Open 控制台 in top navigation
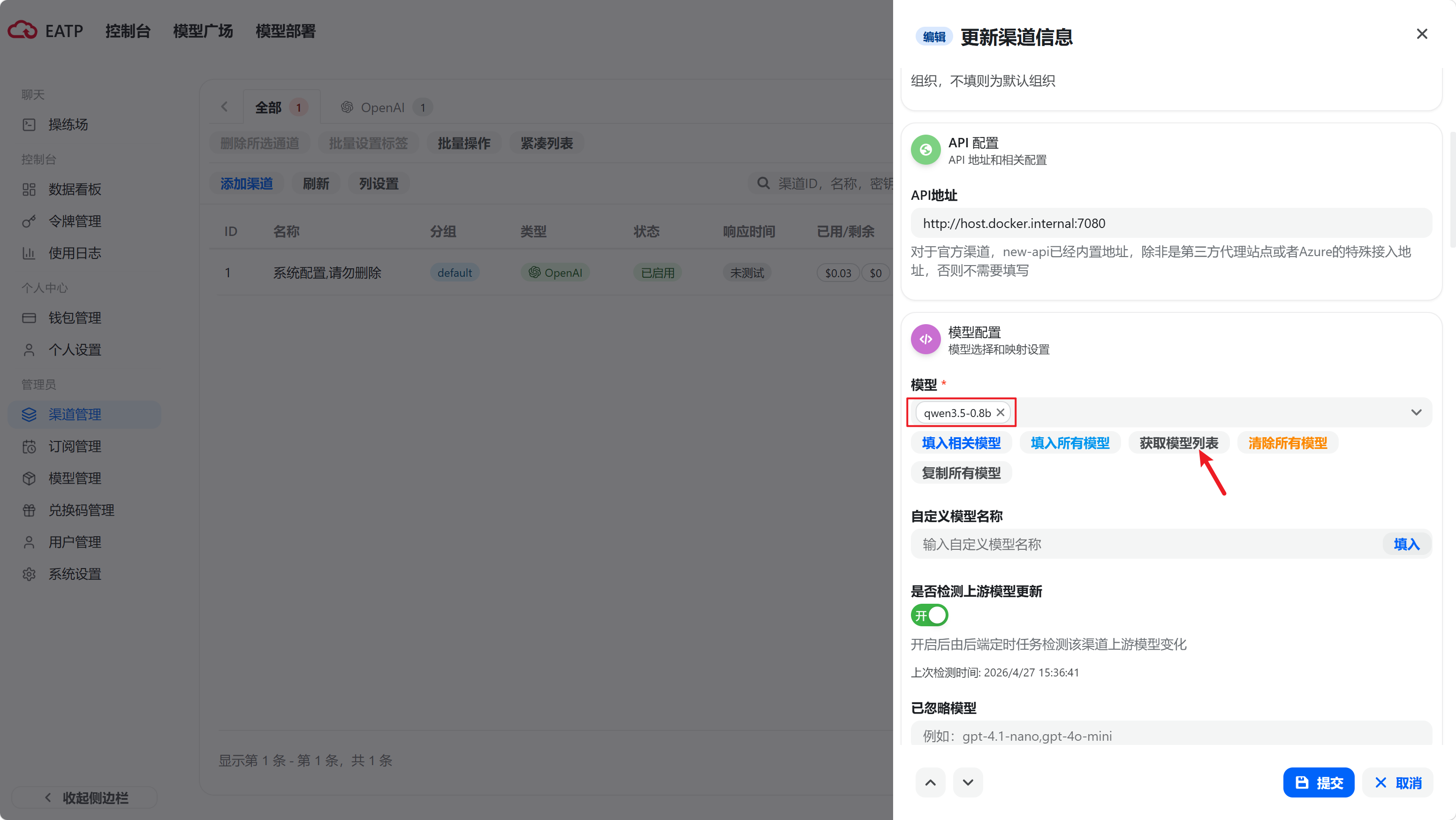1456x820 pixels. click(128, 31)
